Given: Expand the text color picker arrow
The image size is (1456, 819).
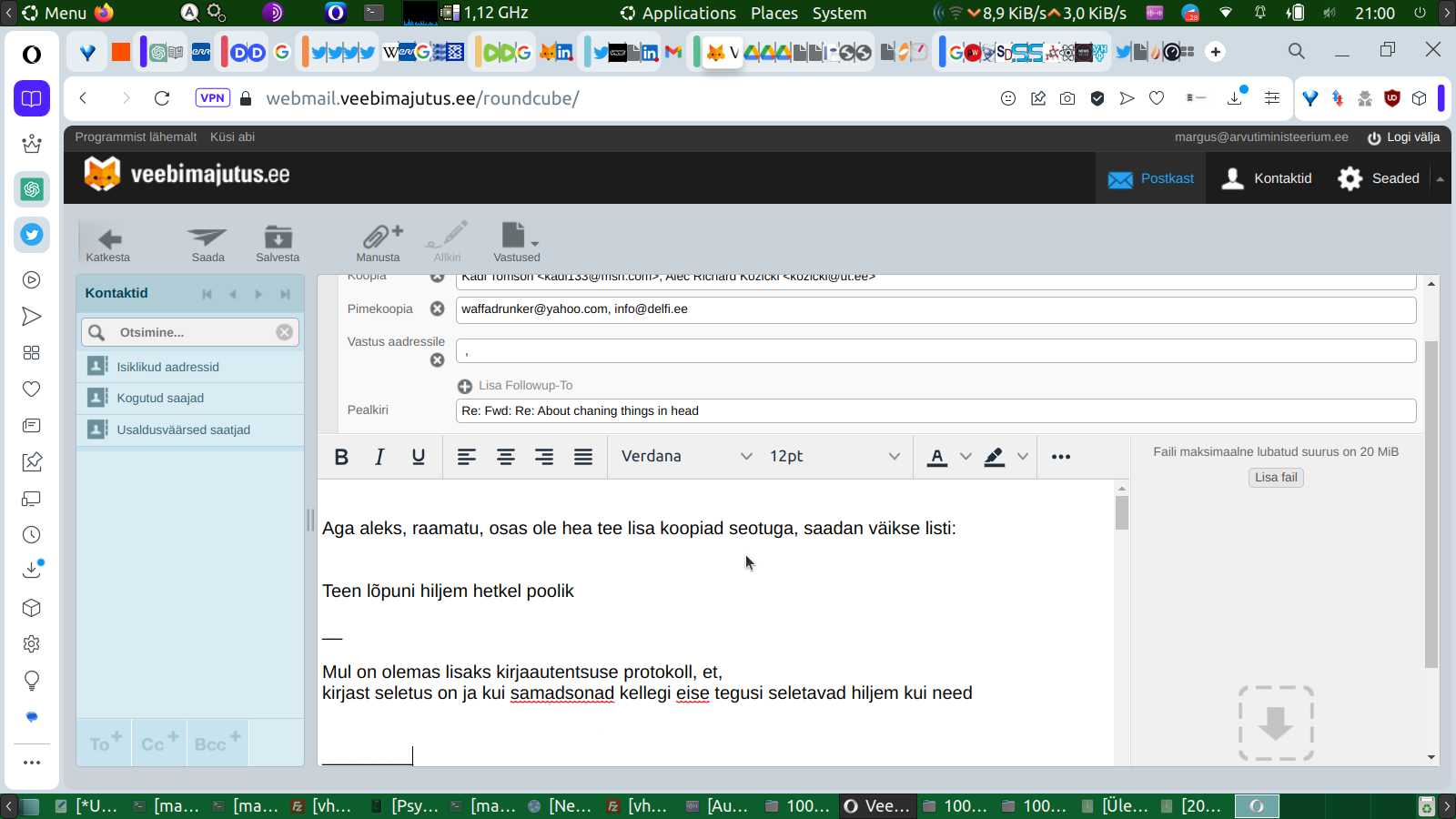Looking at the screenshot, I should 966,457.
